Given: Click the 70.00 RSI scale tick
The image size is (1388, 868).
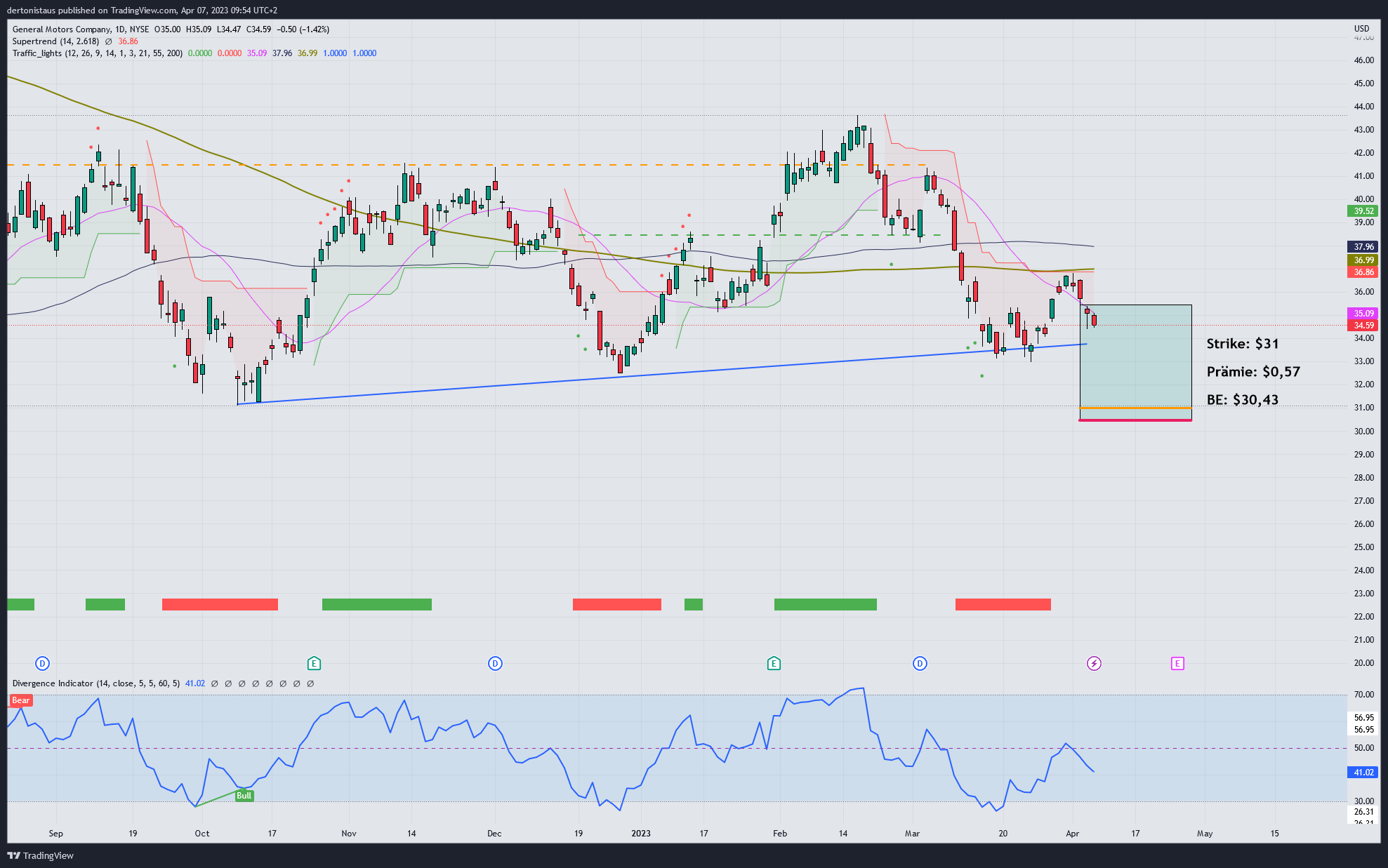Looking at the screenshot, I should tap(1364, 695).
